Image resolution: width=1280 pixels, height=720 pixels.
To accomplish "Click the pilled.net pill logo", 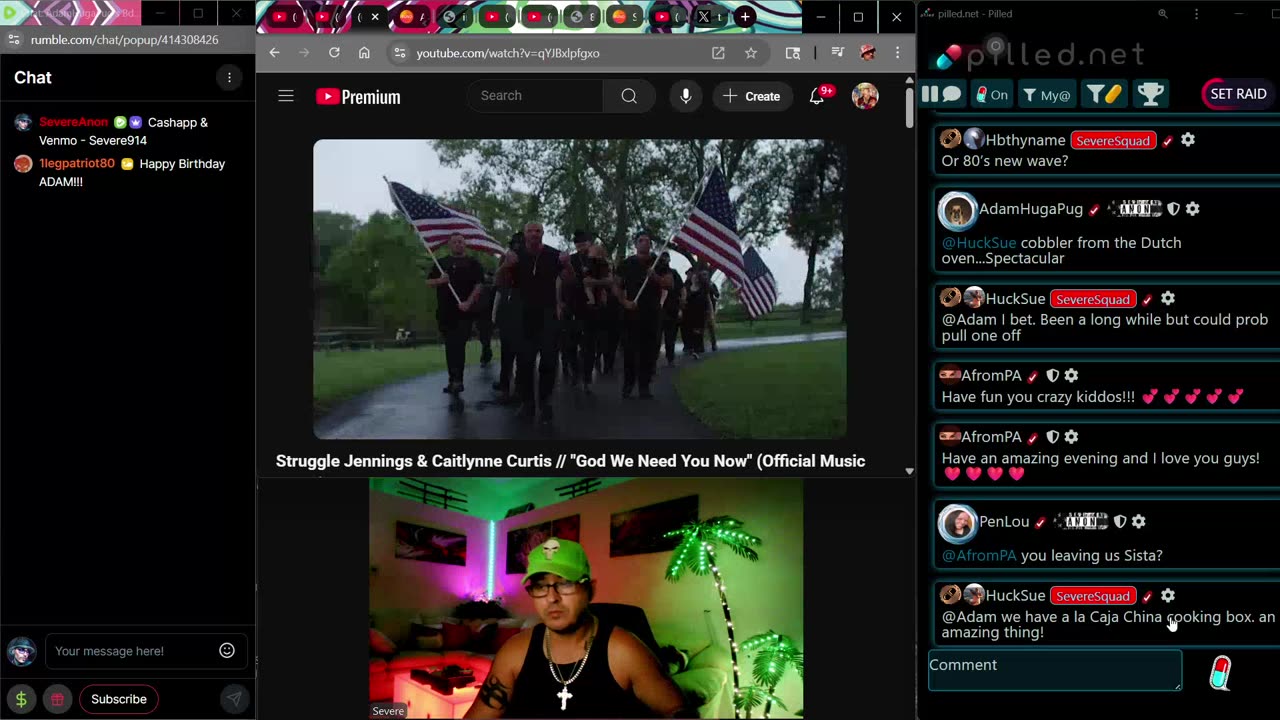I will [948, 55].
